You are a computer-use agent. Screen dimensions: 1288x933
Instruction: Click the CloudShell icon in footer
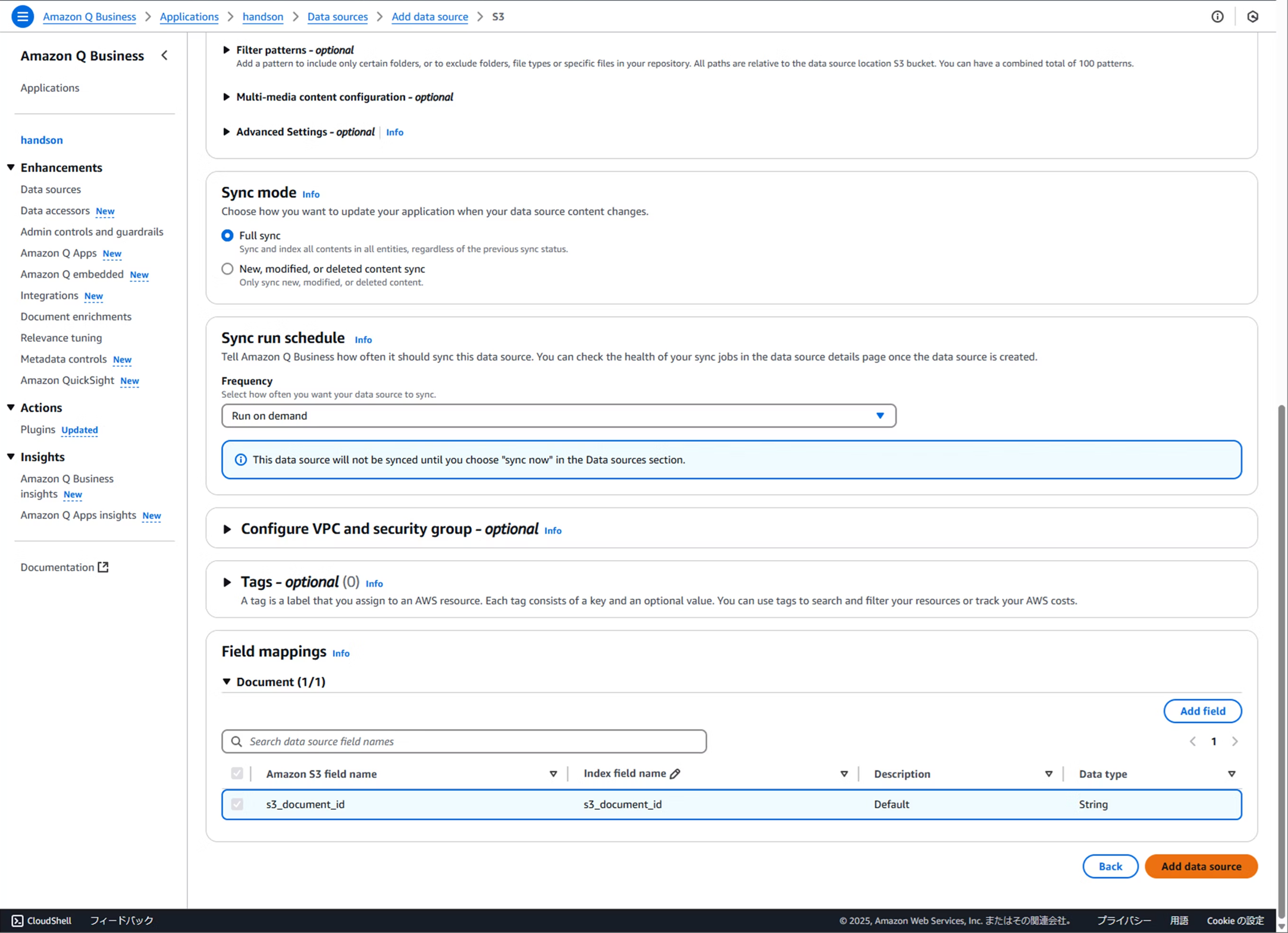point(18,920)
